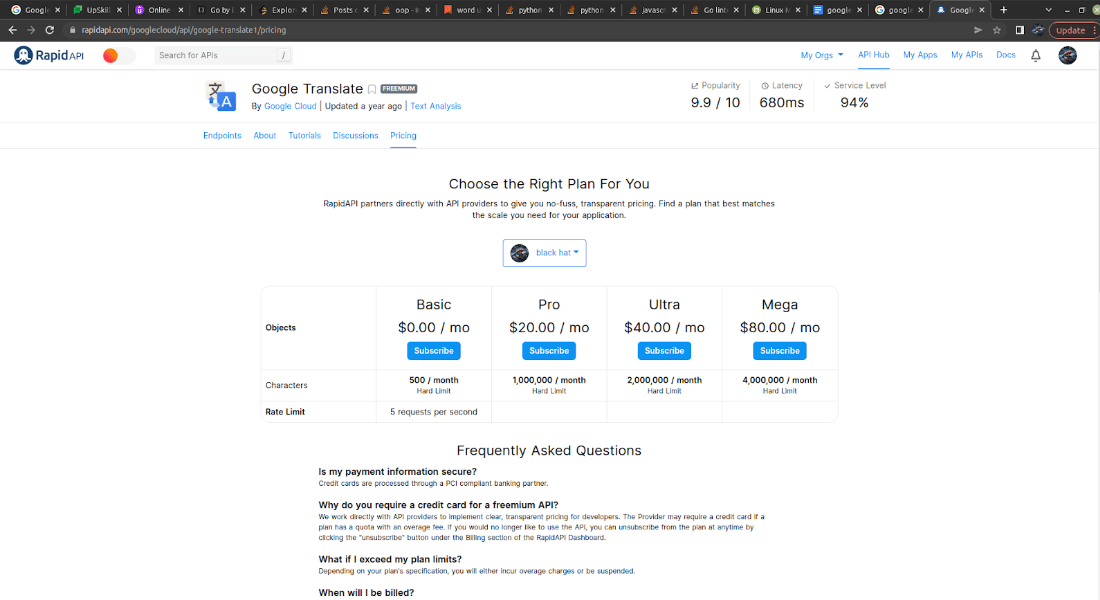Open My APIs page
Viewport: 1100px width, 600px height.
point(967,55)
